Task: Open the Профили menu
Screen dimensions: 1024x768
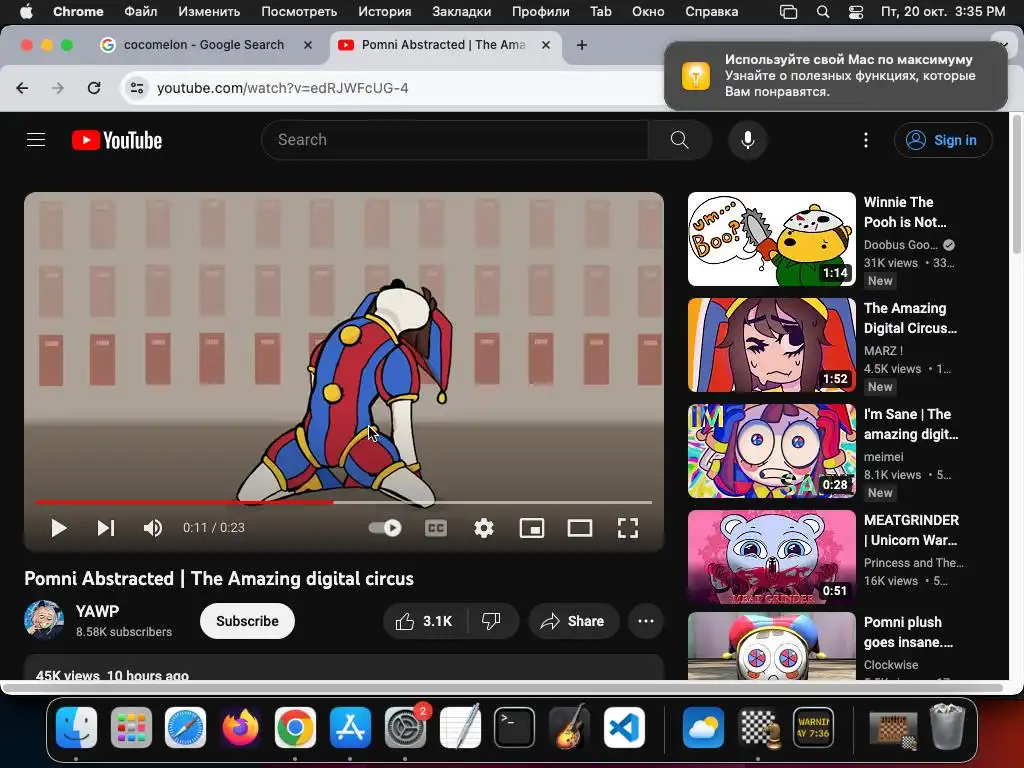Action: [x=540, y=11]
